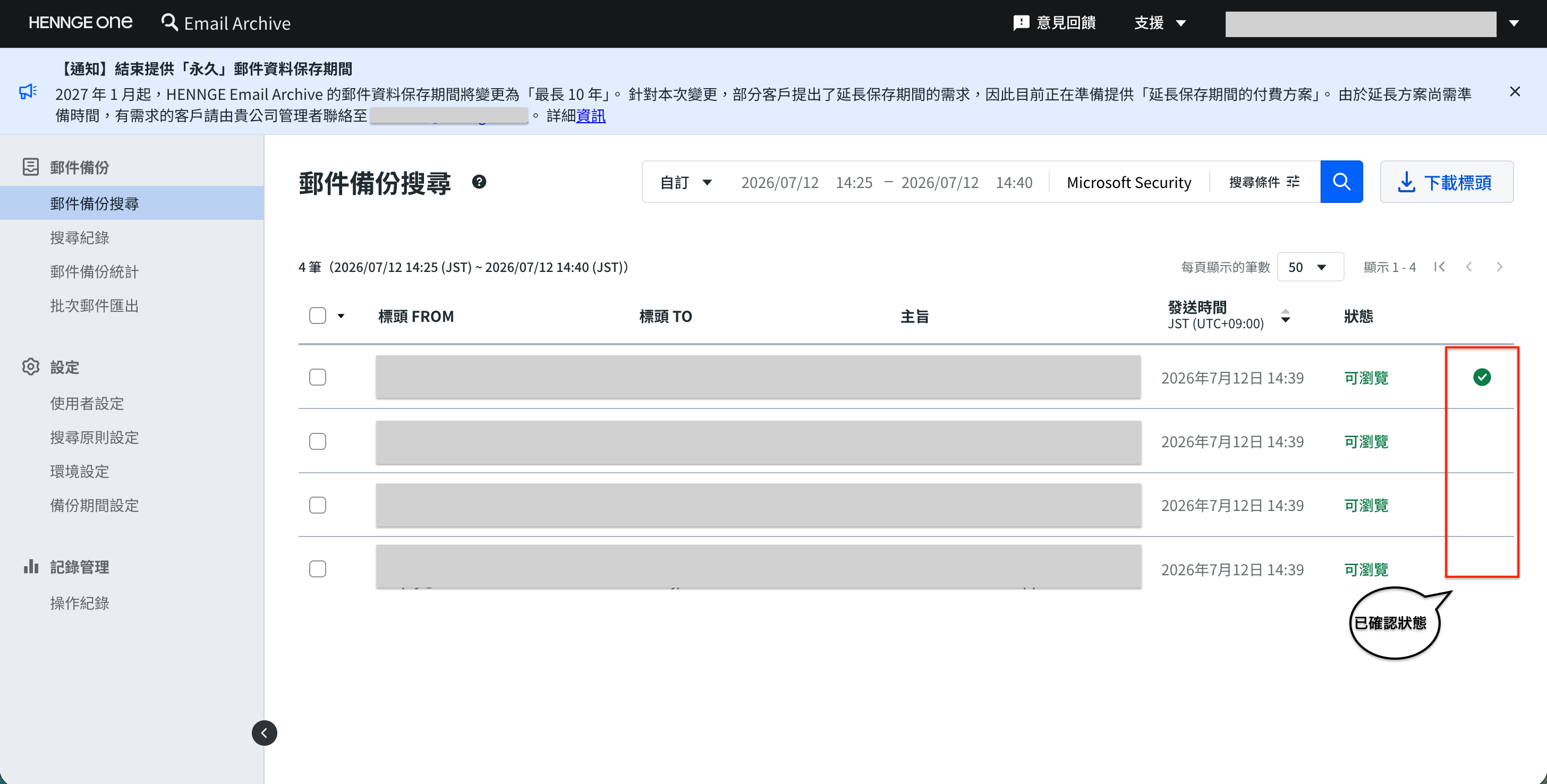Open 環境設定 in sidebar
Screen dimensions: 1547x784
click(x=79, y=471)
